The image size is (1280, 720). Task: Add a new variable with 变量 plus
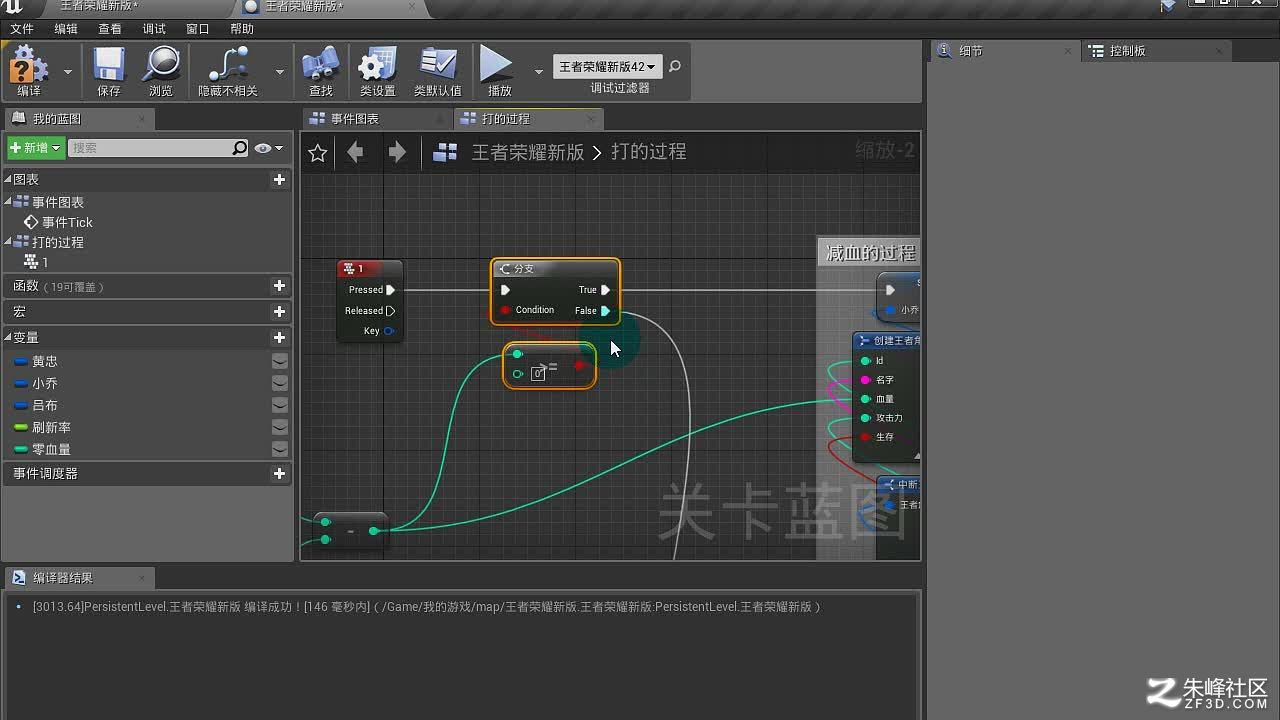pyautogui.click(x=279, y=338)
